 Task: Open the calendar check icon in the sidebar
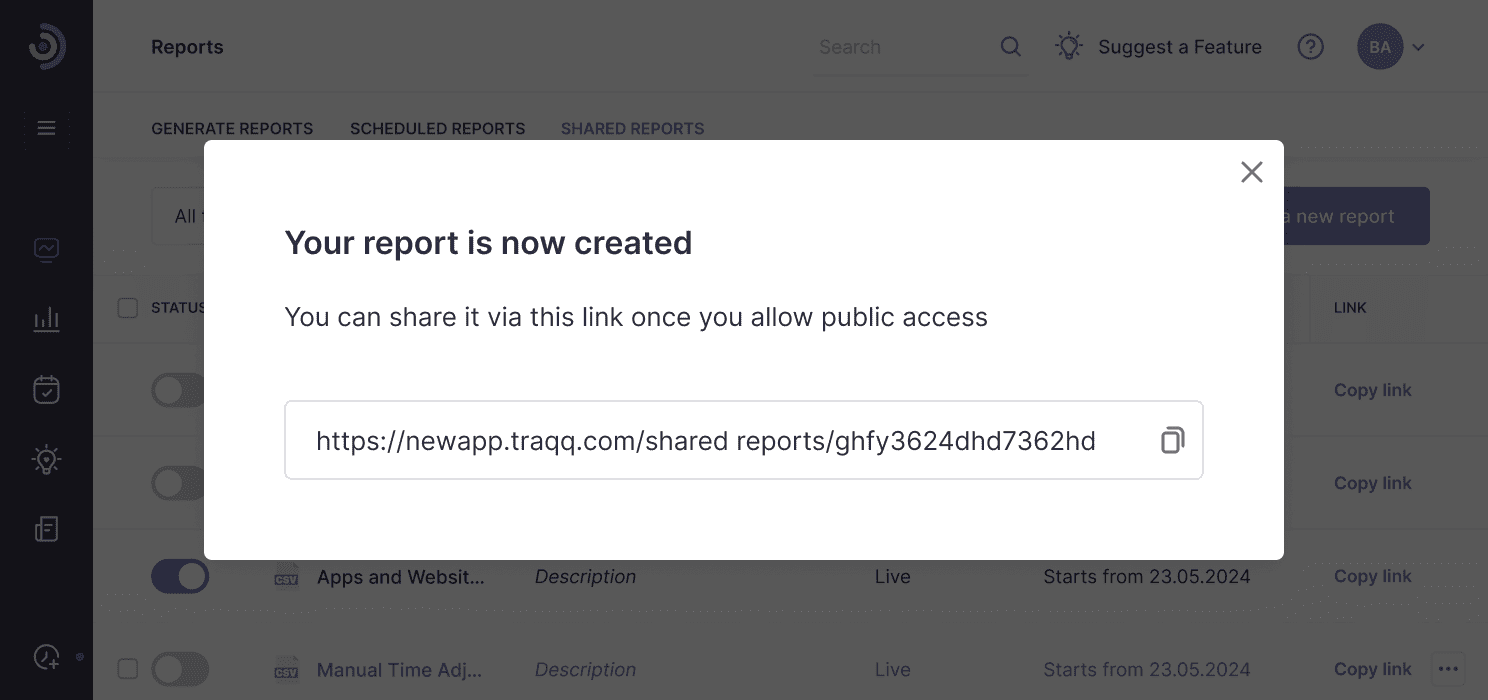[x=46, y=389]
